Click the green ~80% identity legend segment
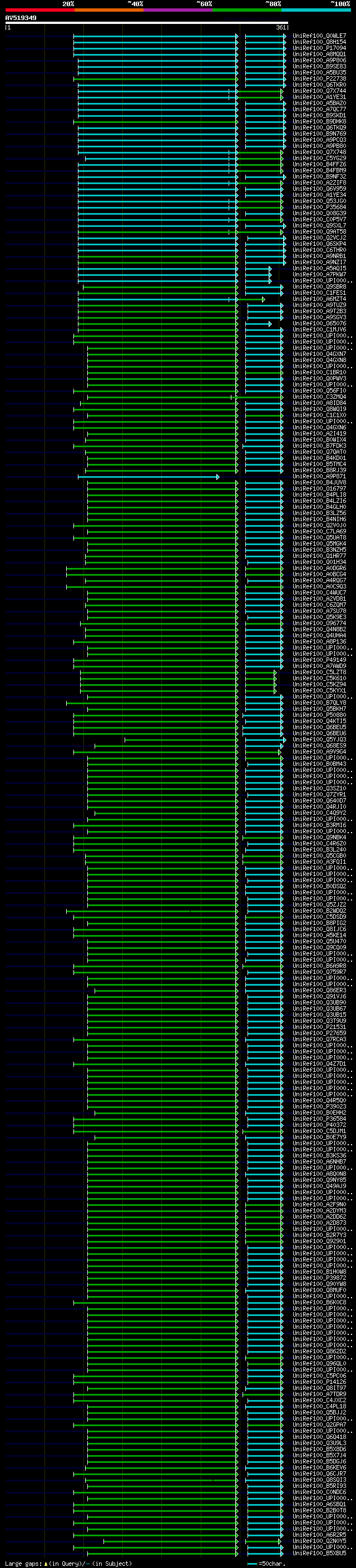Viewport: 356px width, 1568px height. point(247,10)
